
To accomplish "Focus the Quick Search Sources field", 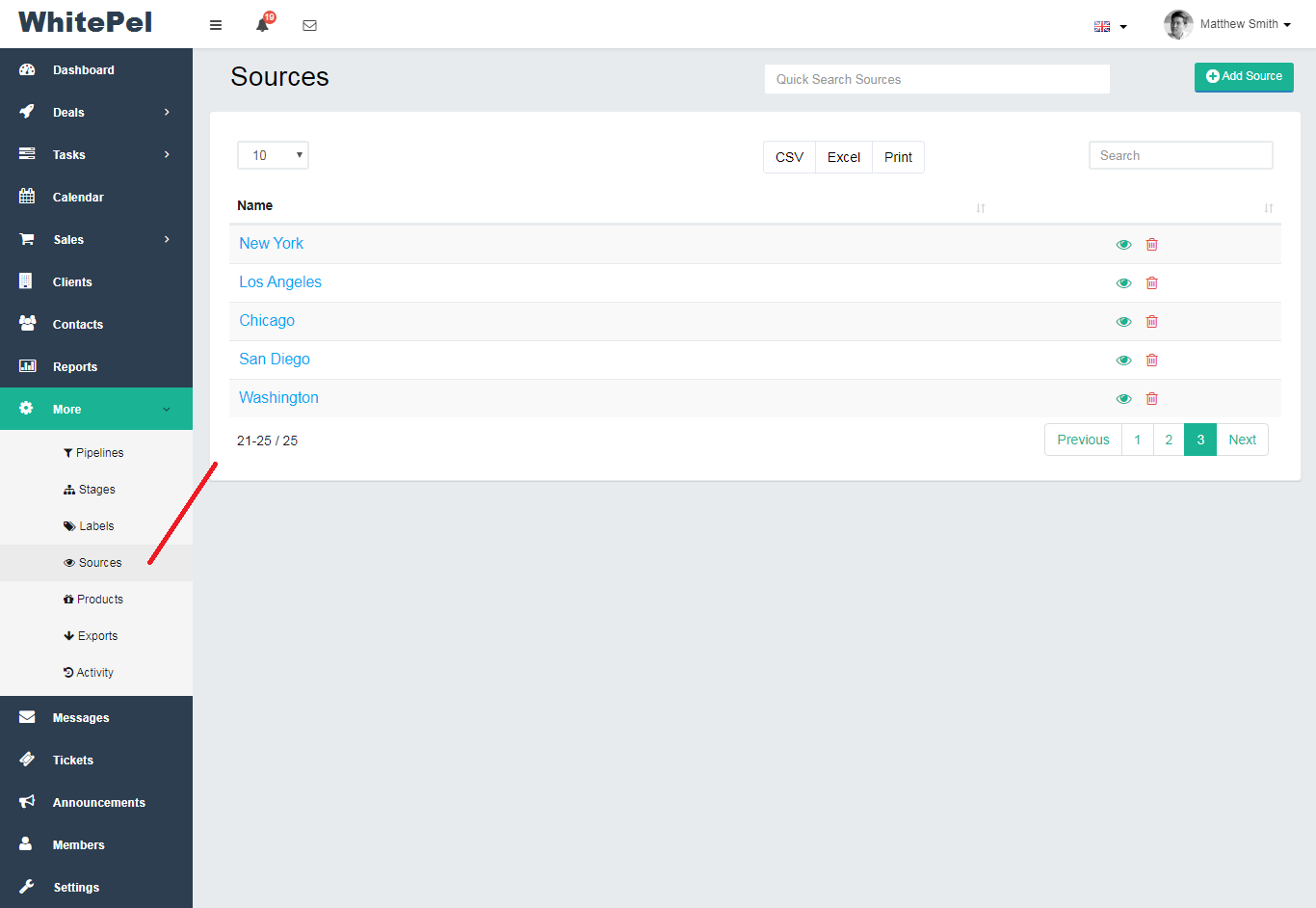I will pos(937,79).
